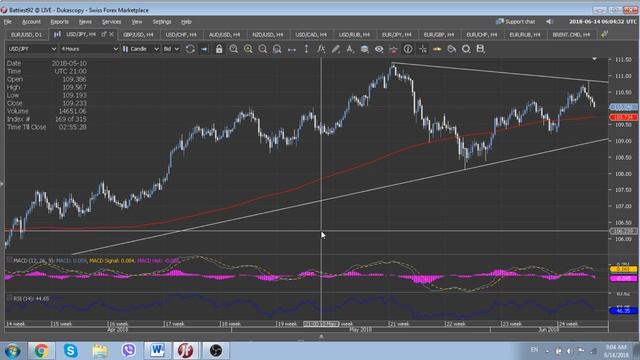Open the Bid price side dropdown
The height and width of the screenshot is (360, 640).
(171, 49)
